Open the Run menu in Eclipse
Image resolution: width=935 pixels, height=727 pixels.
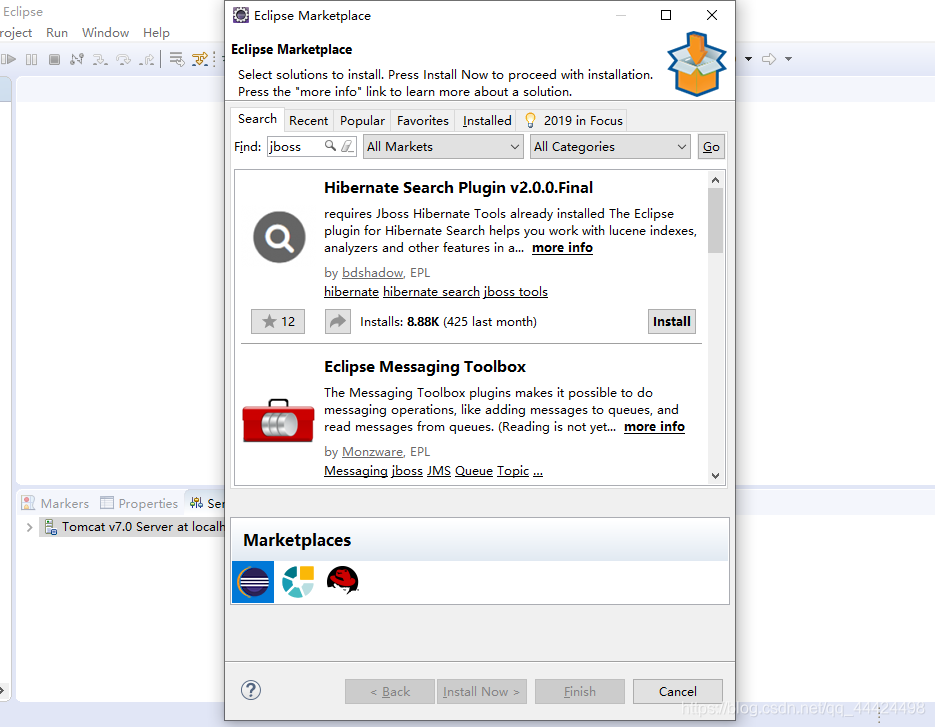[x=57, y=33]
